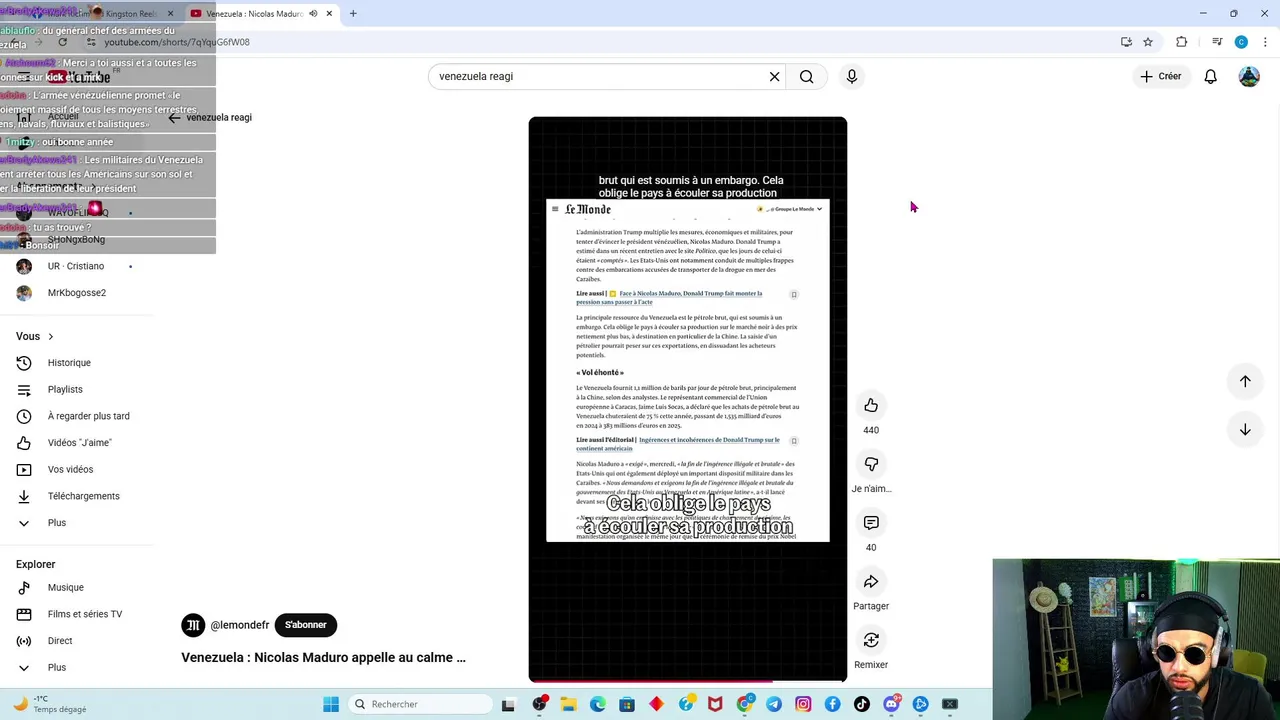Launch Instagram from the taskbar

click(x=803, y=704)
